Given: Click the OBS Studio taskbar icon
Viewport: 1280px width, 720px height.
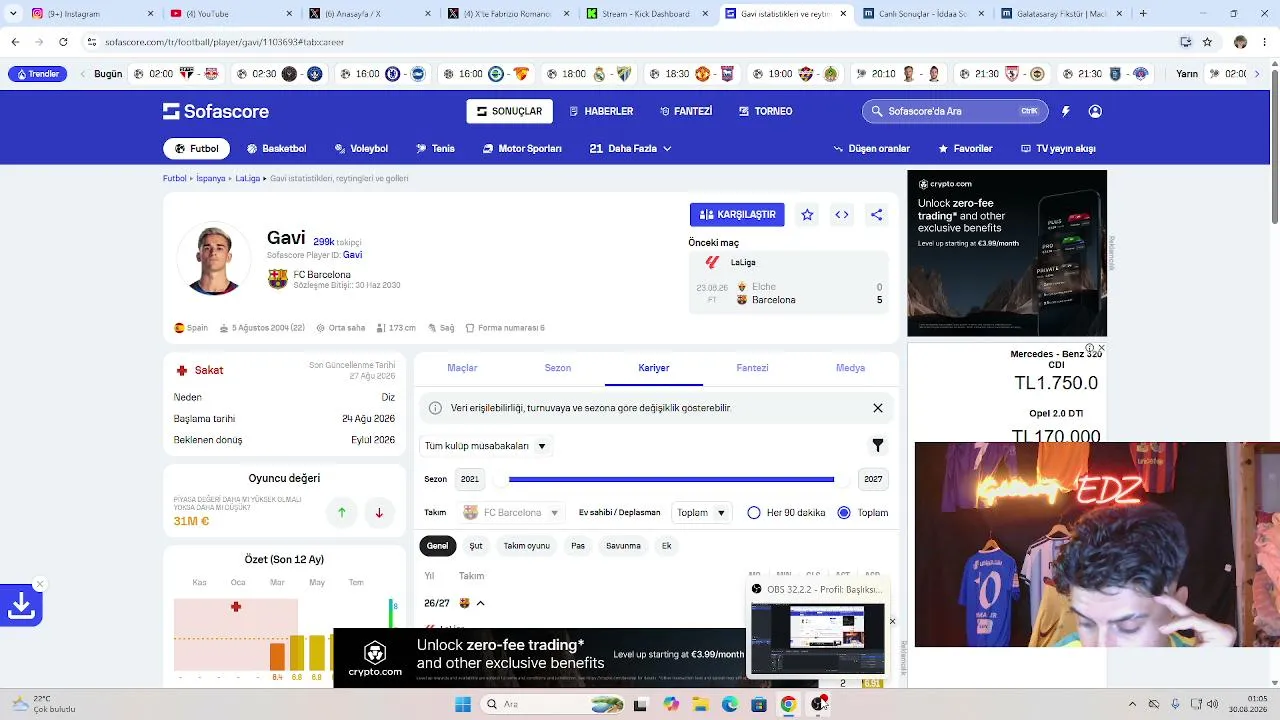Looking at the screenshot, I should tap(818, 704).
